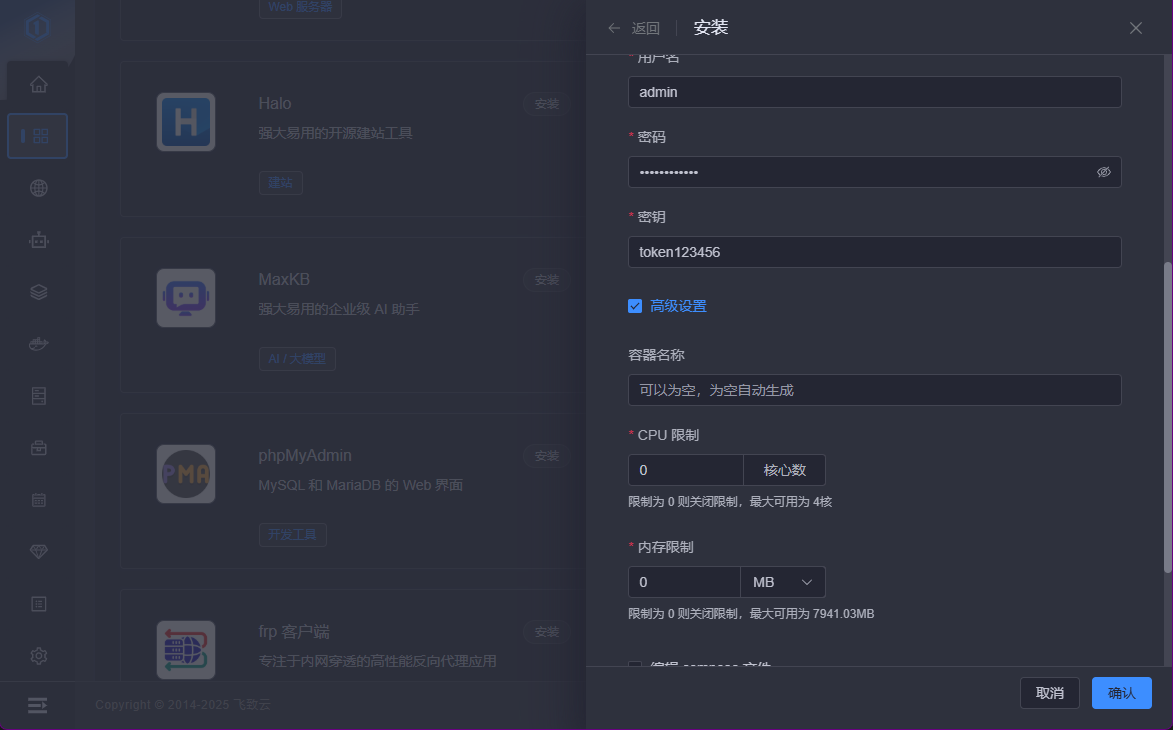Enable the 编辑 compose 文件 checkbox
Screen dimensions: 1173x730
click(x=635, y=667)
